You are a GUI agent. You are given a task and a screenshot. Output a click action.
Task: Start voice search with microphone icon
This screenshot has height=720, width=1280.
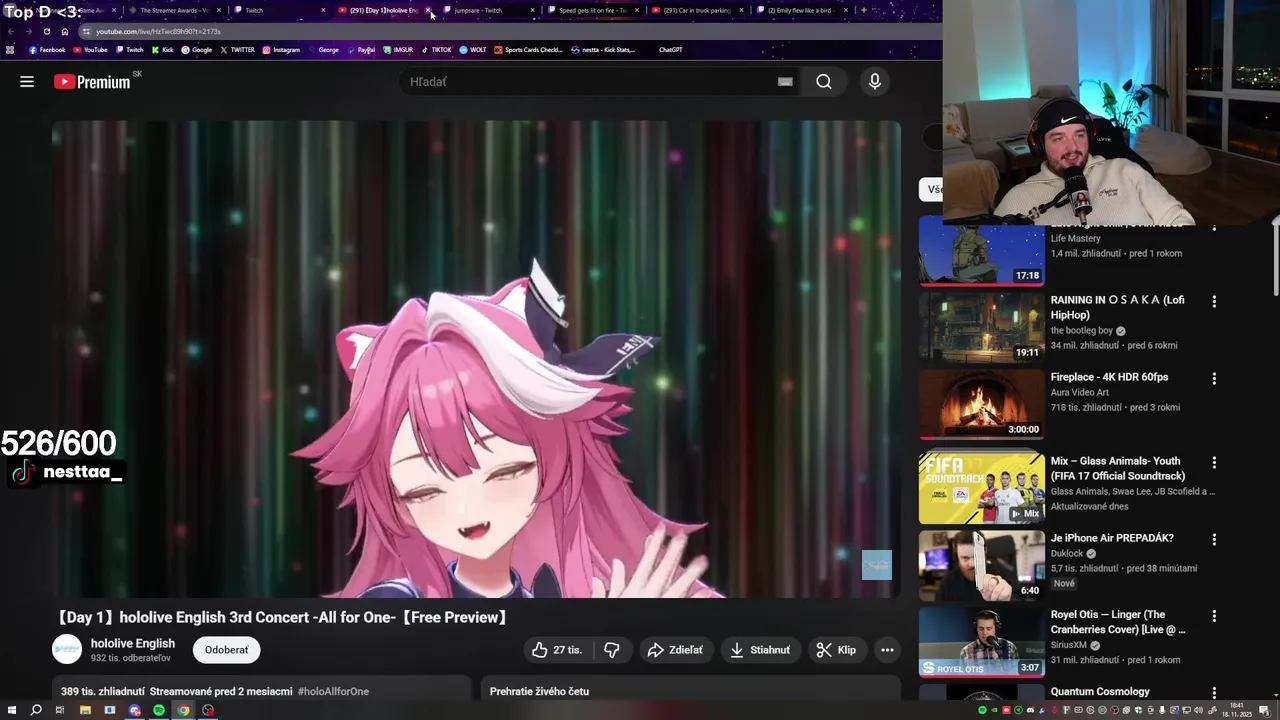tap(875, 82)
